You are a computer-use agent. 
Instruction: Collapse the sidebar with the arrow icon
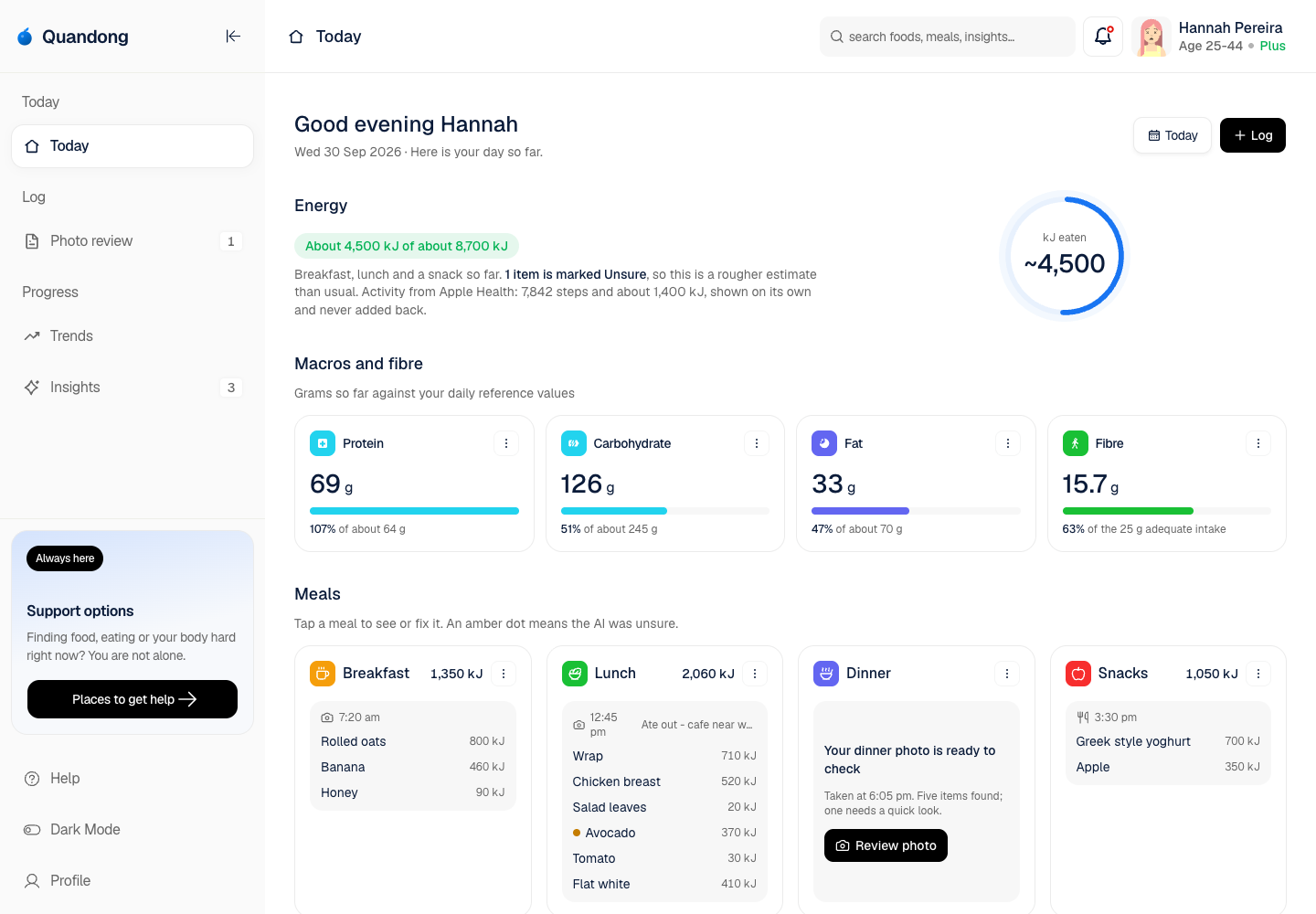click(233, 37)
